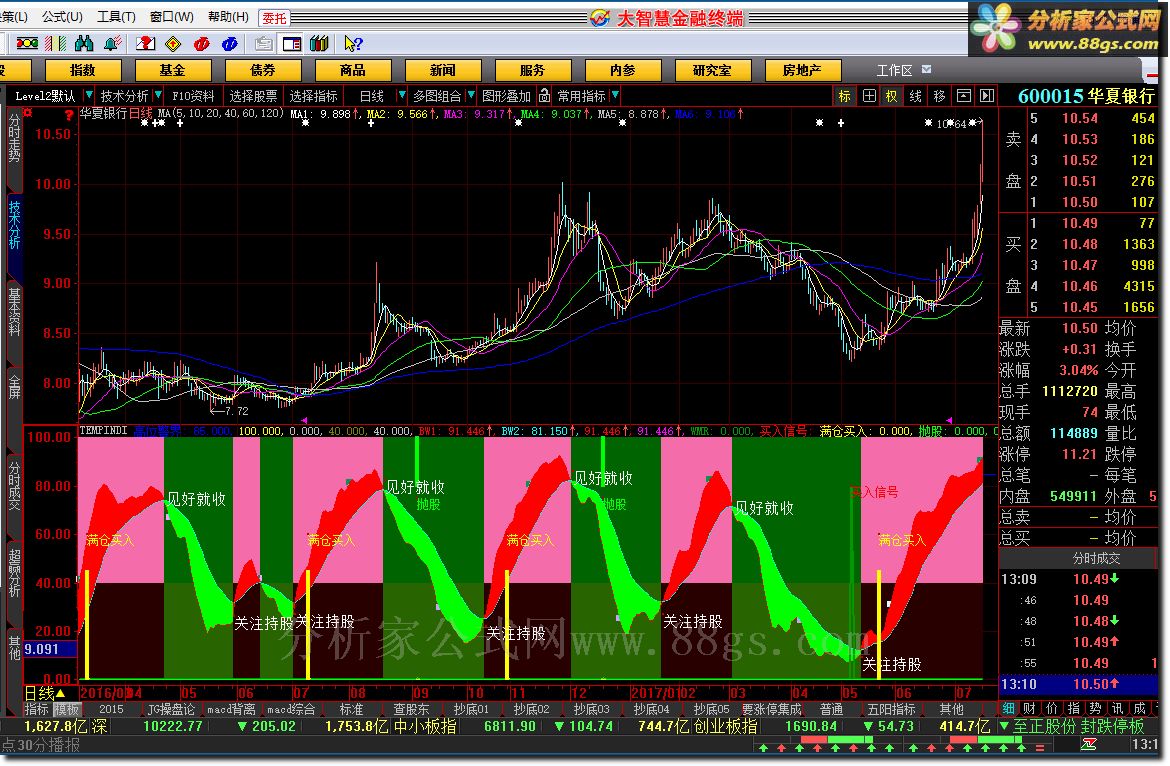
Task: Open the alarm bell alert icon
Action: (113, 44)
